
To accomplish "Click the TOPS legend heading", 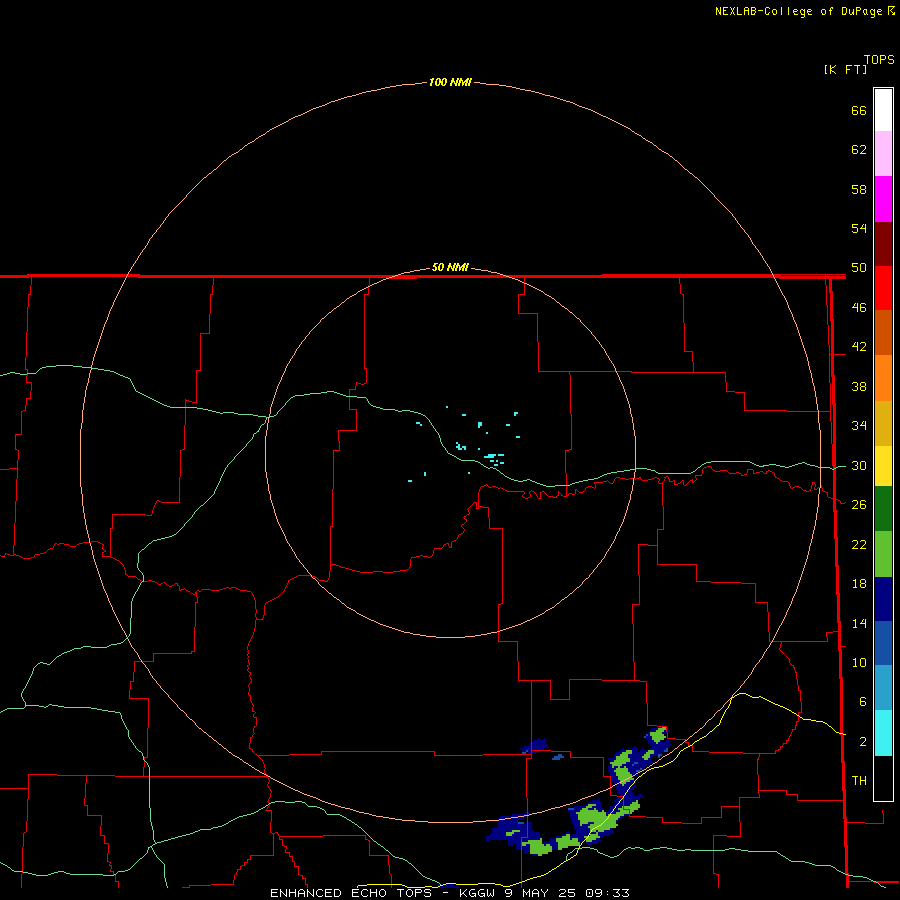I will point(879,60).
